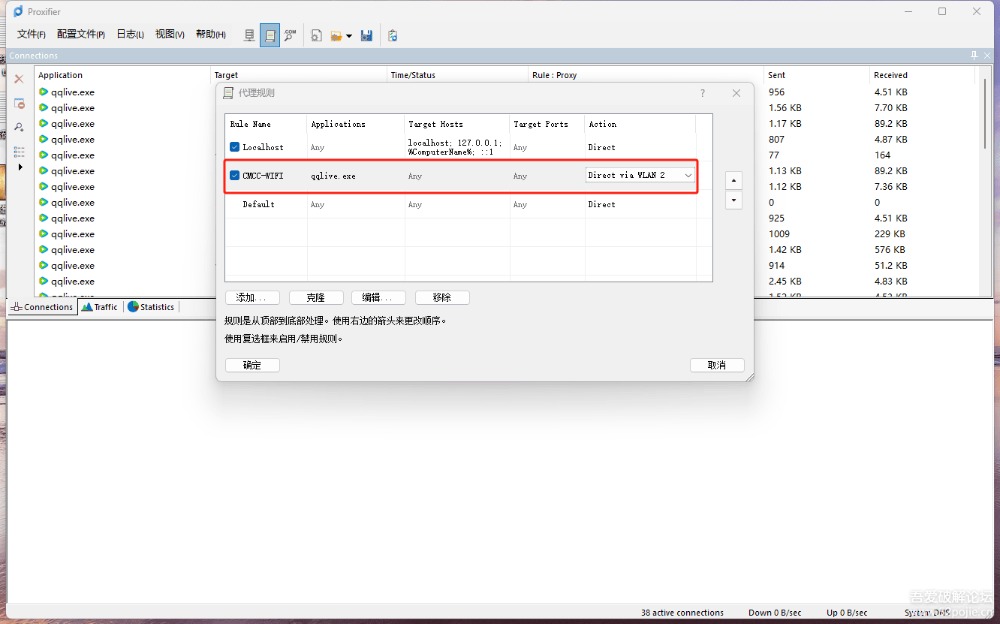Move rule down with arrow button

(x=734, y=200)
